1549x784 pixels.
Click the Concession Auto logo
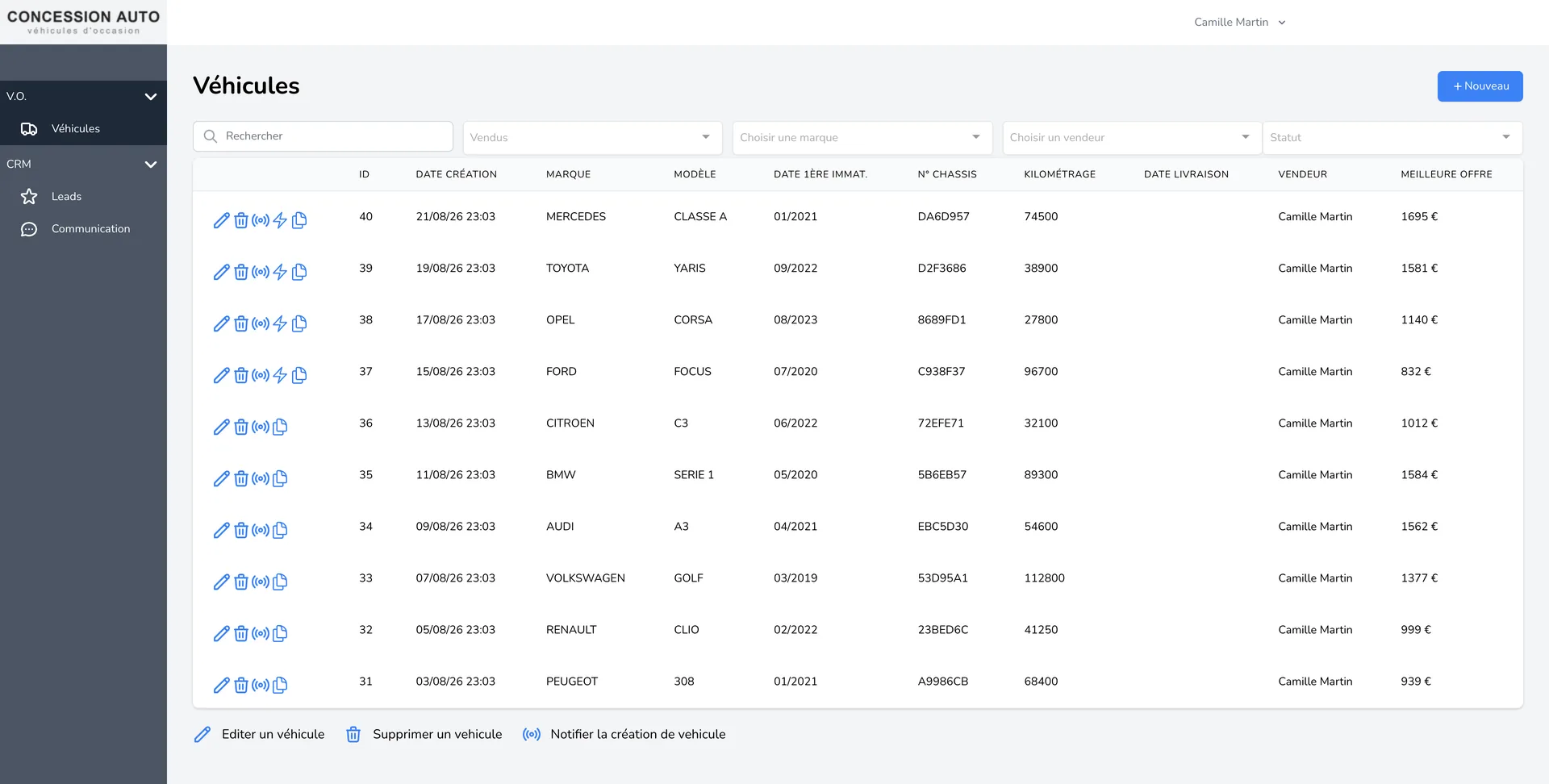83,22
